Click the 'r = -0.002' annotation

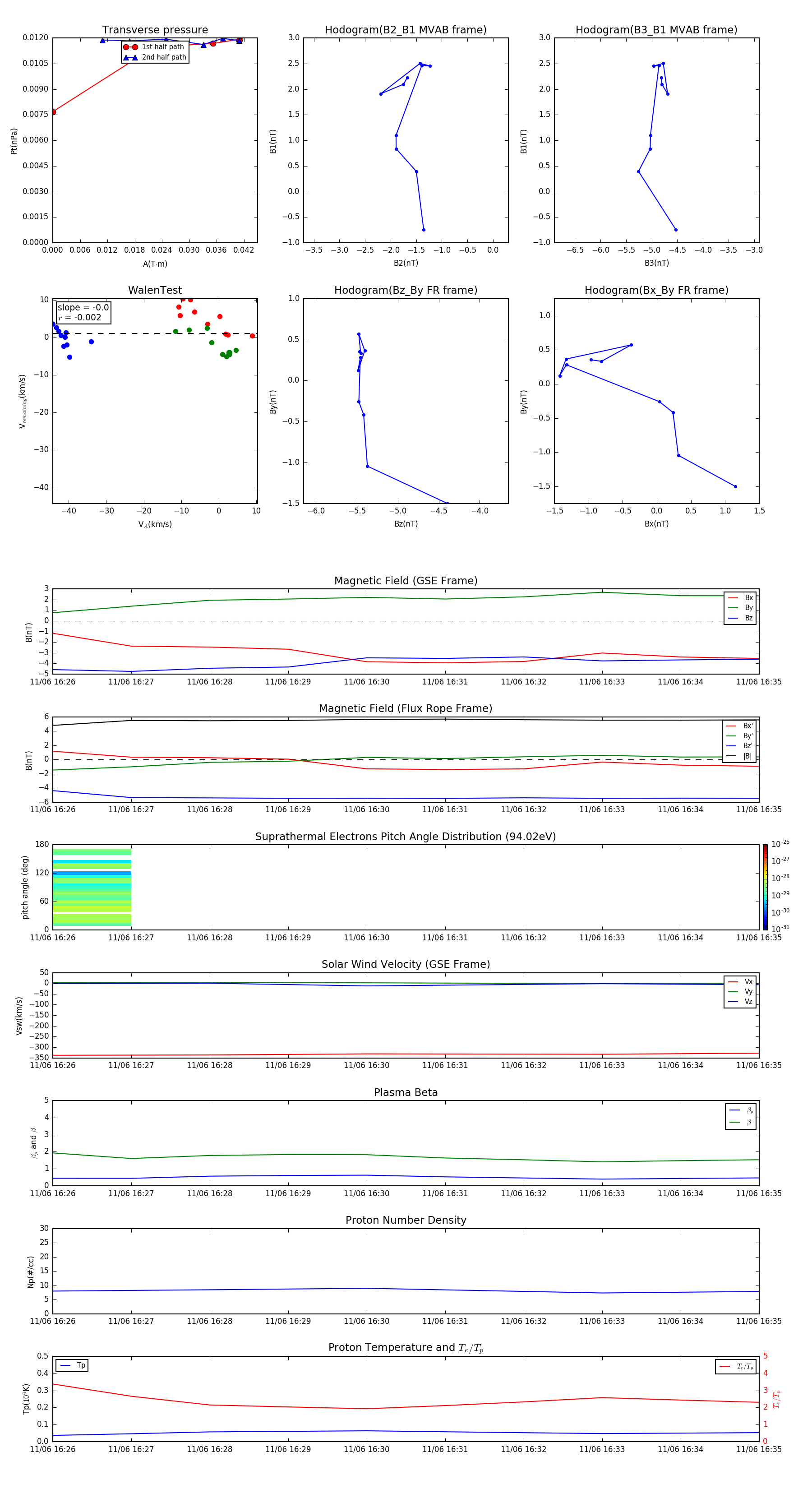(x=80, y=317)
